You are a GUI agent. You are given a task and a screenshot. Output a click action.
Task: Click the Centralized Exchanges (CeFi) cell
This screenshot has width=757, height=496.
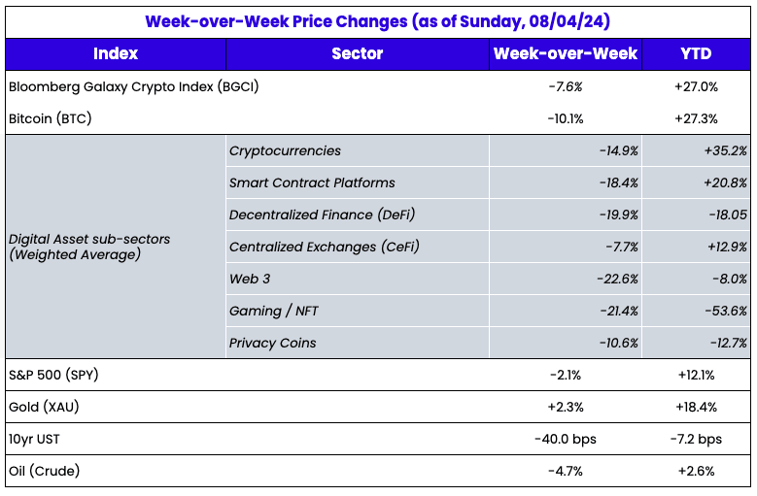[324, 247]
